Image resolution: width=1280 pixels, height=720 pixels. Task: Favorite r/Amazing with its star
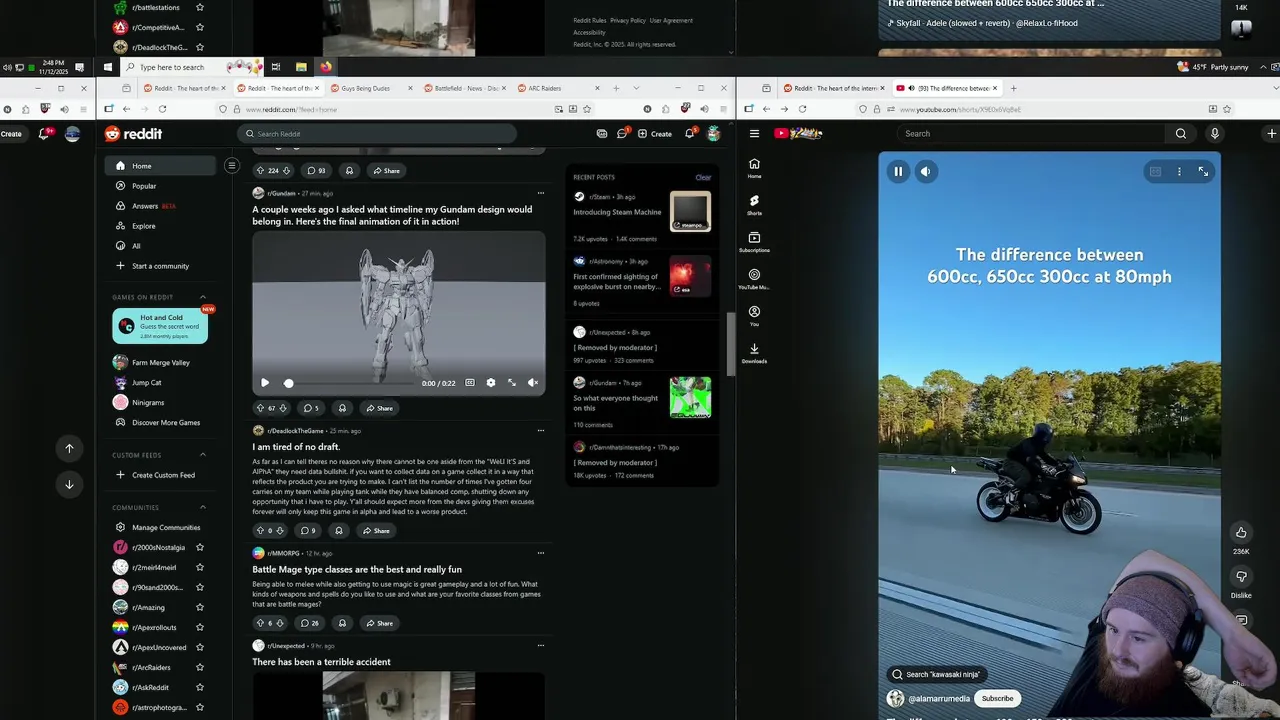click(x=200, y=607)
